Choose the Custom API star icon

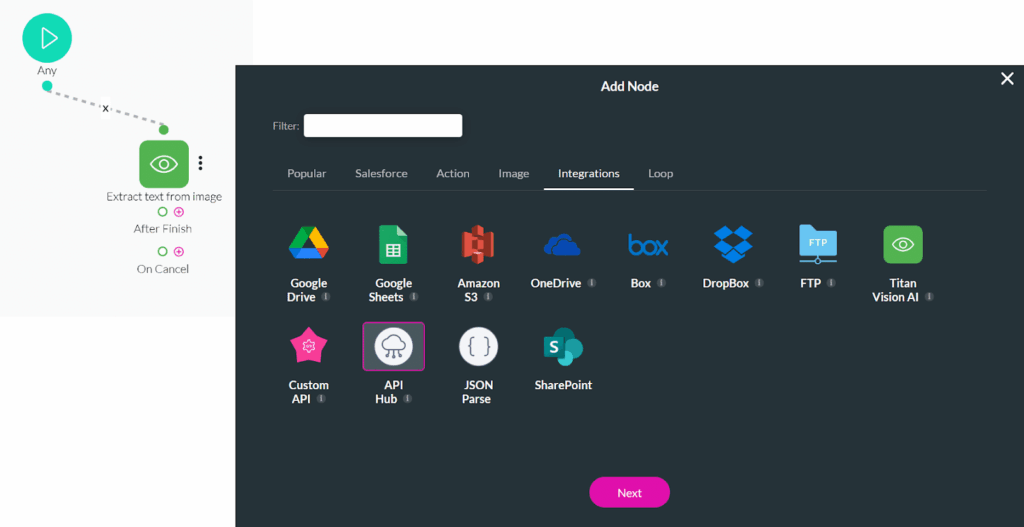308,346
